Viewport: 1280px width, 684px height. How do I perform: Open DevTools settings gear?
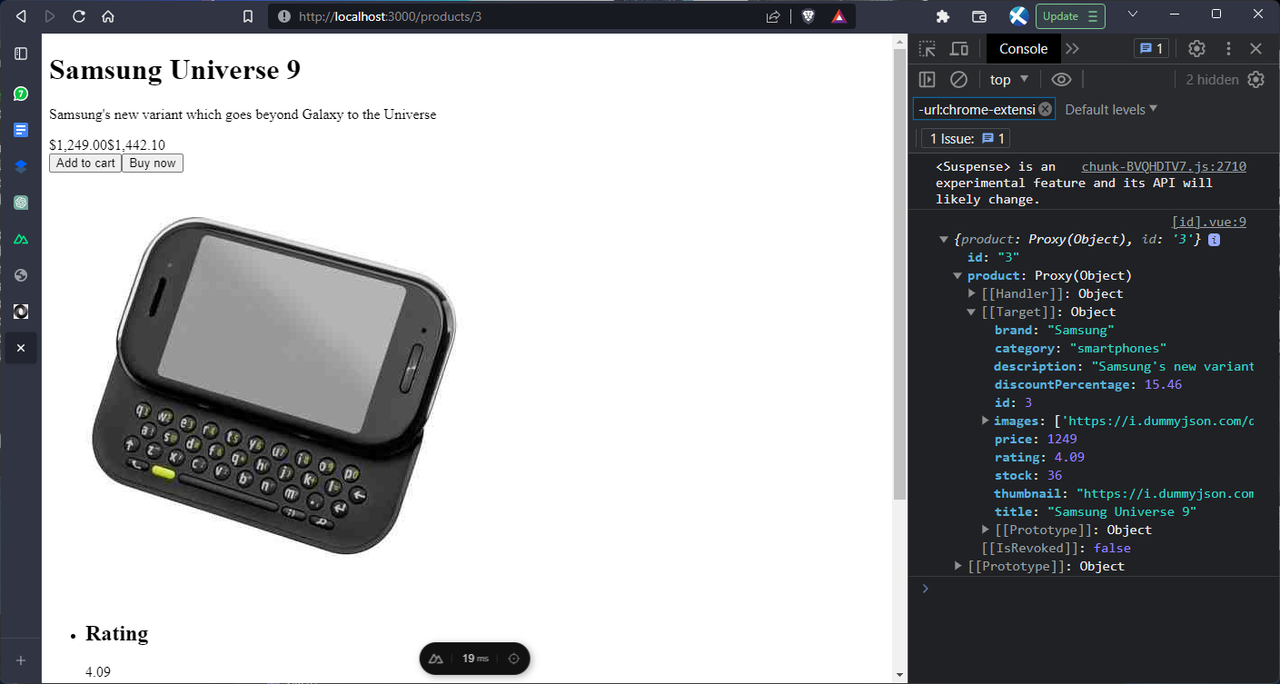(x=1196, y=48)
